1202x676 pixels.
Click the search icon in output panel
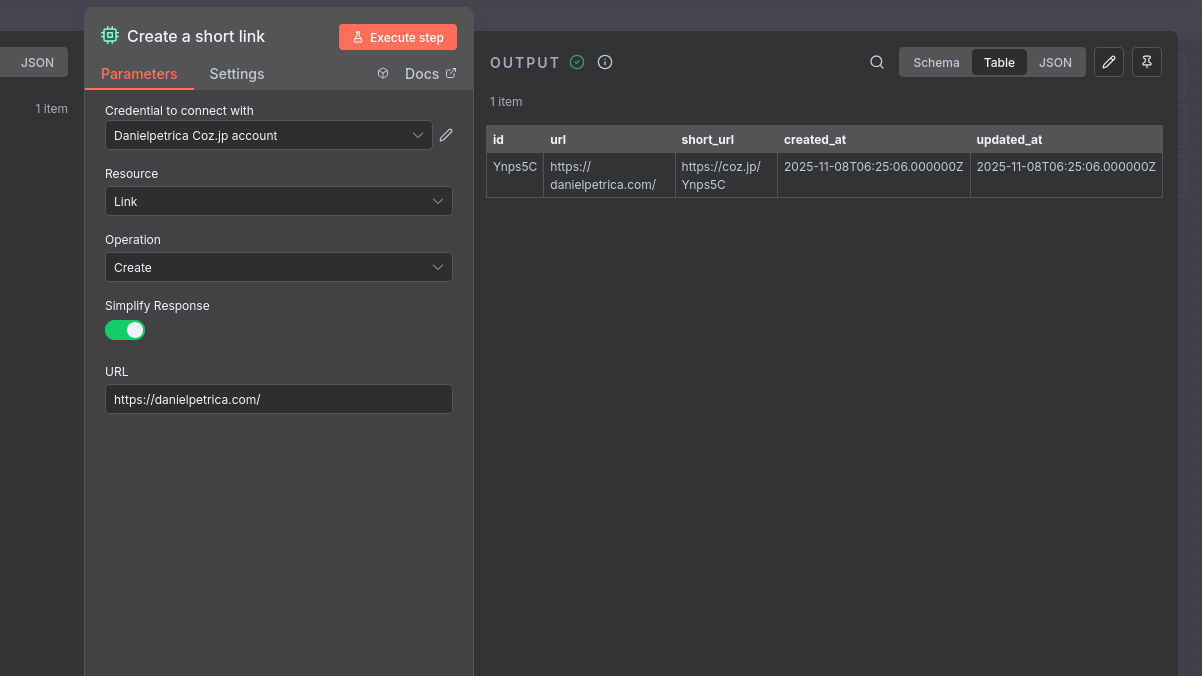[x=877, y=62]
